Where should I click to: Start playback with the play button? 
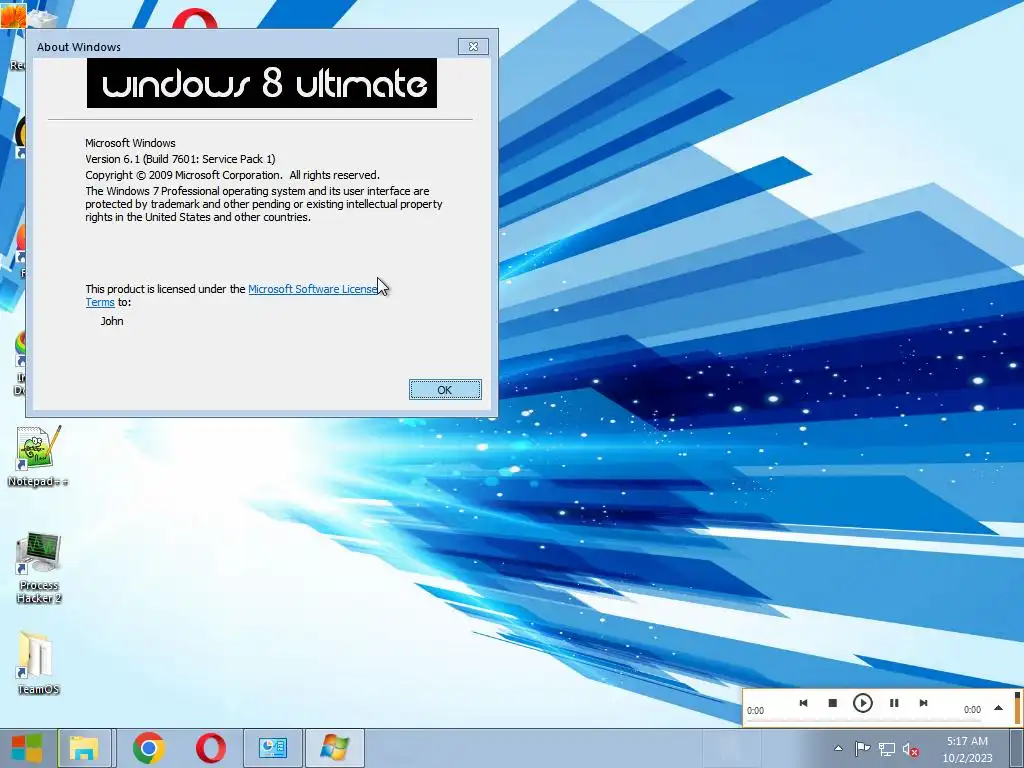pyautogui.click(x=863, y=703)
